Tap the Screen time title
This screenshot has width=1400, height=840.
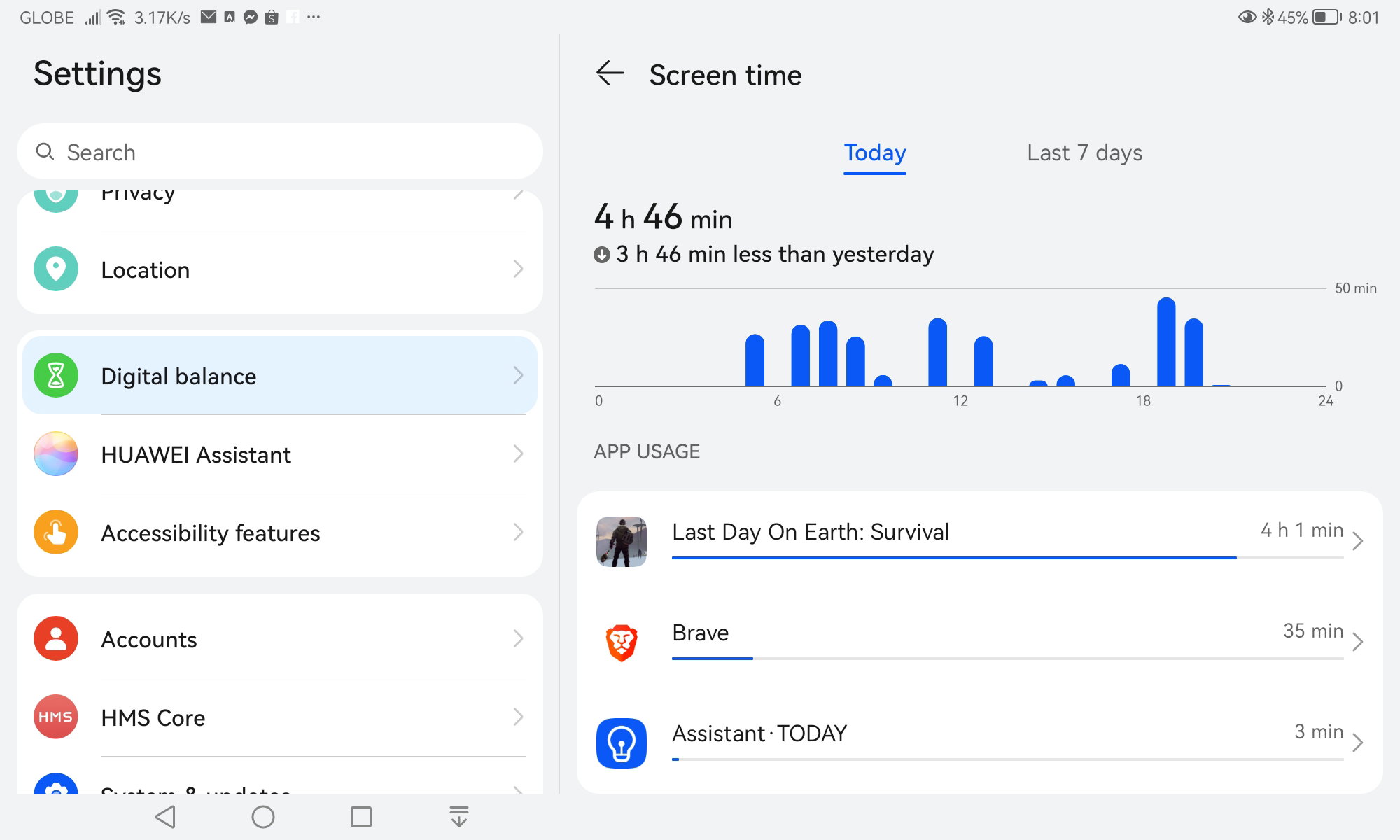725,75
